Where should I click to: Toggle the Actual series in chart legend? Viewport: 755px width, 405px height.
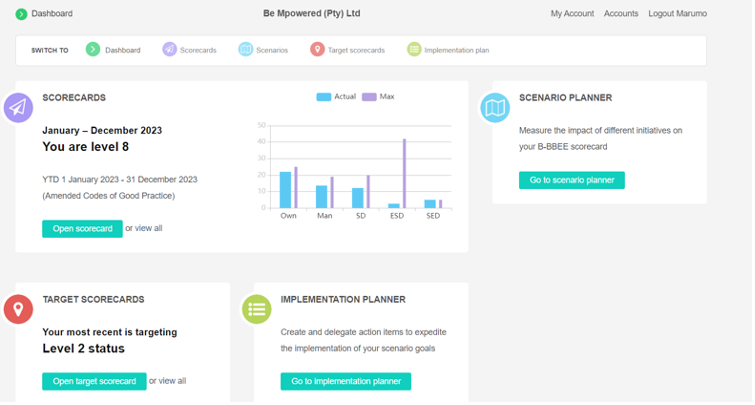pyautogui.click(x=336, y=97)
